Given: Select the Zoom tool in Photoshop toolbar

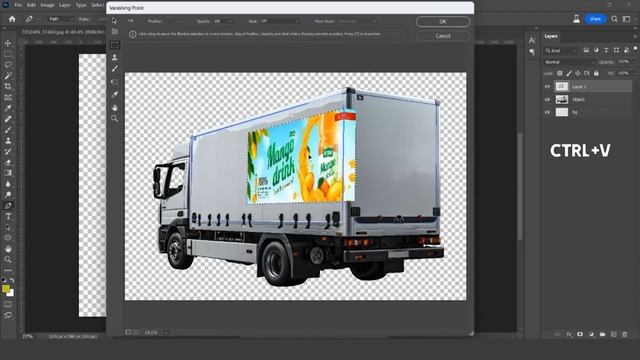Looking at the screenshot, I should click(x=8, y=260).
